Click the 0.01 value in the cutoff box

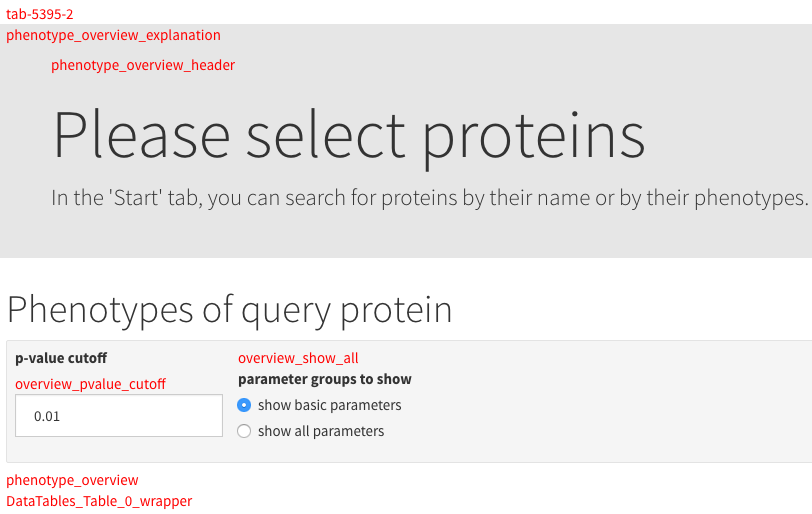[x=47, y=416]
